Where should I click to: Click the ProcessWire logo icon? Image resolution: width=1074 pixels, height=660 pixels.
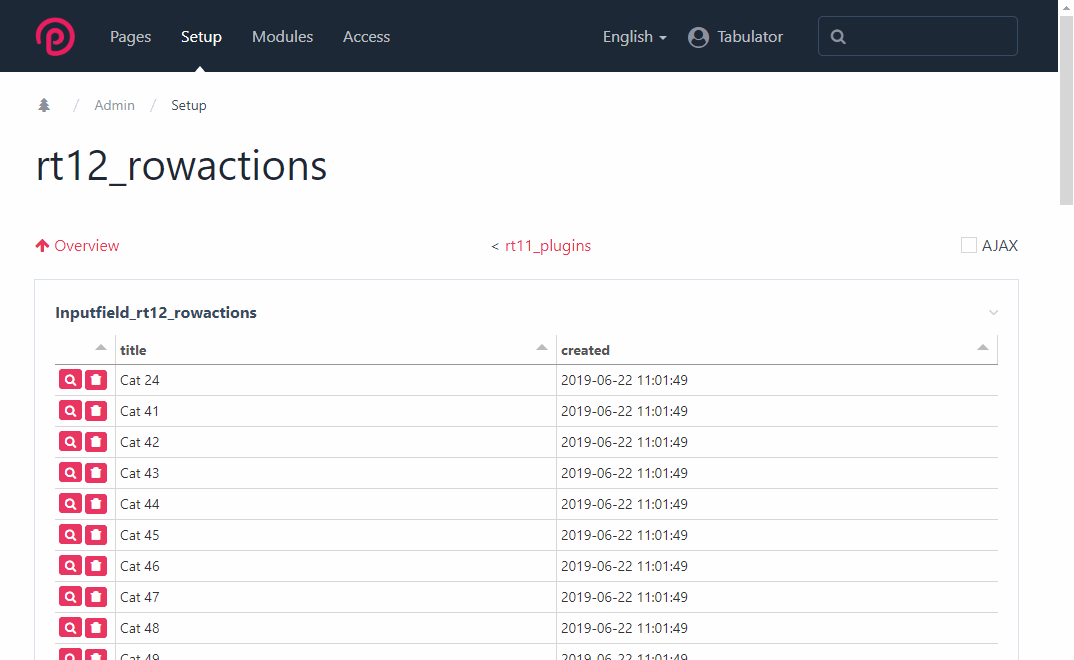55,36
